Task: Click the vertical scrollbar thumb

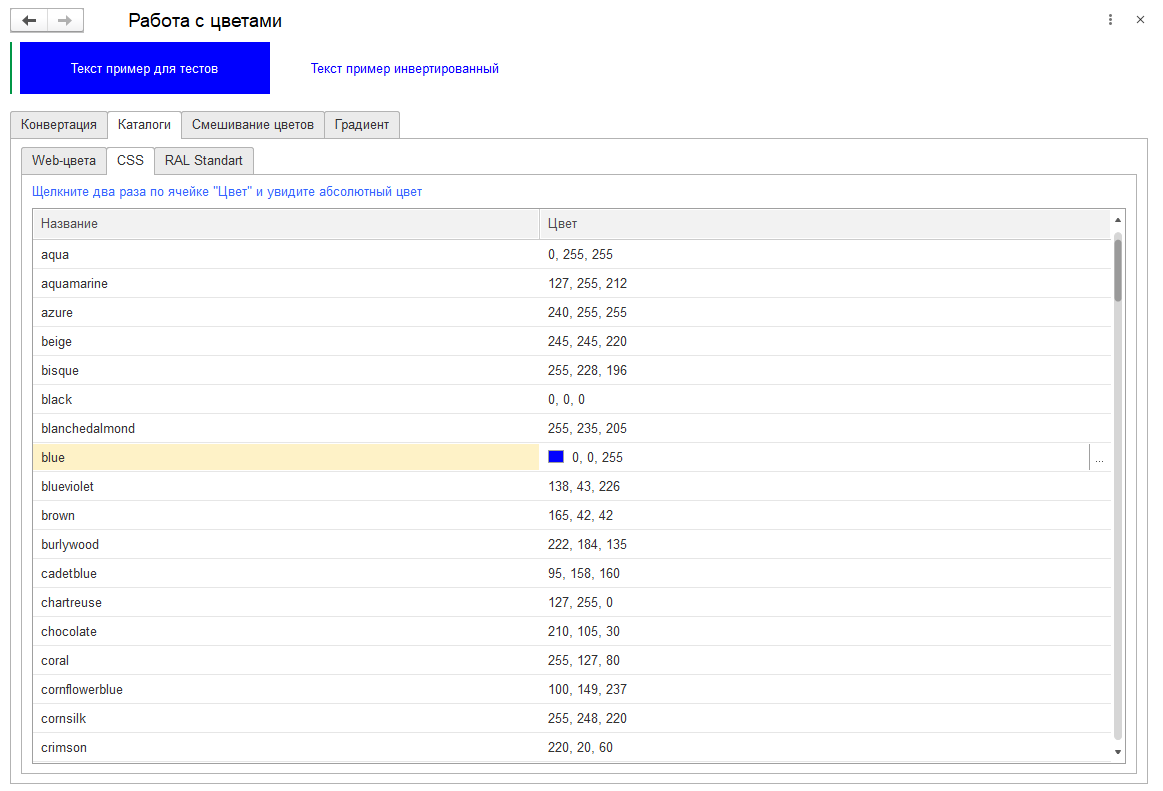Action: [x=1118, y=270]
